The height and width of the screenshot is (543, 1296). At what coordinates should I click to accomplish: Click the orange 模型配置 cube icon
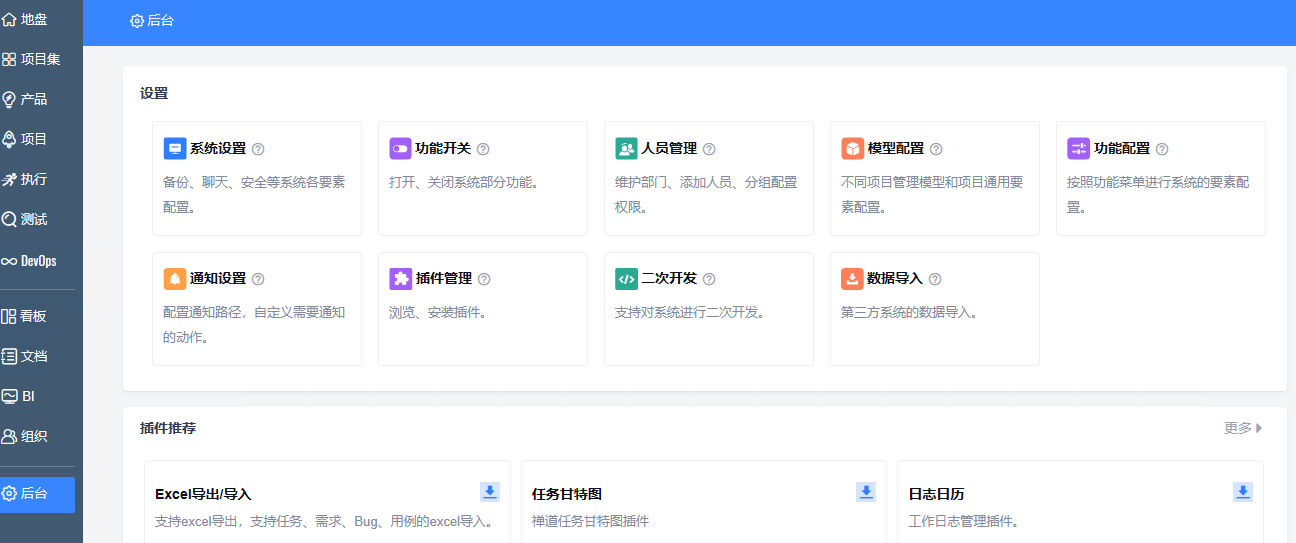tap(852, 148)
